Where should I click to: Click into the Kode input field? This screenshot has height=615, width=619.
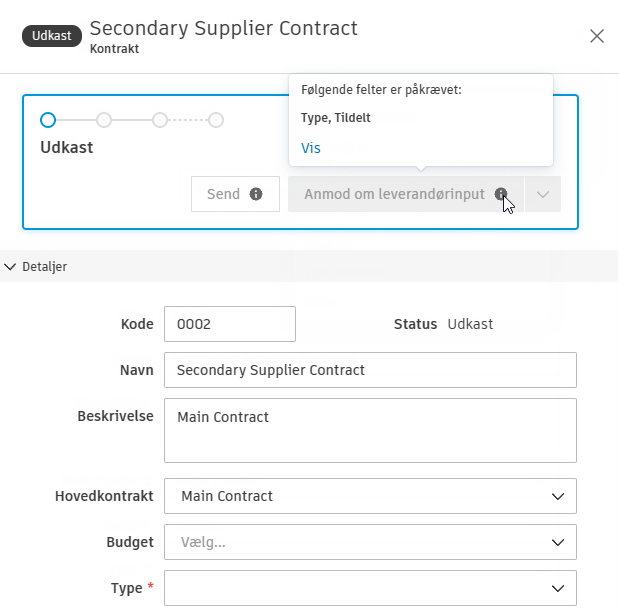point(230,324)
